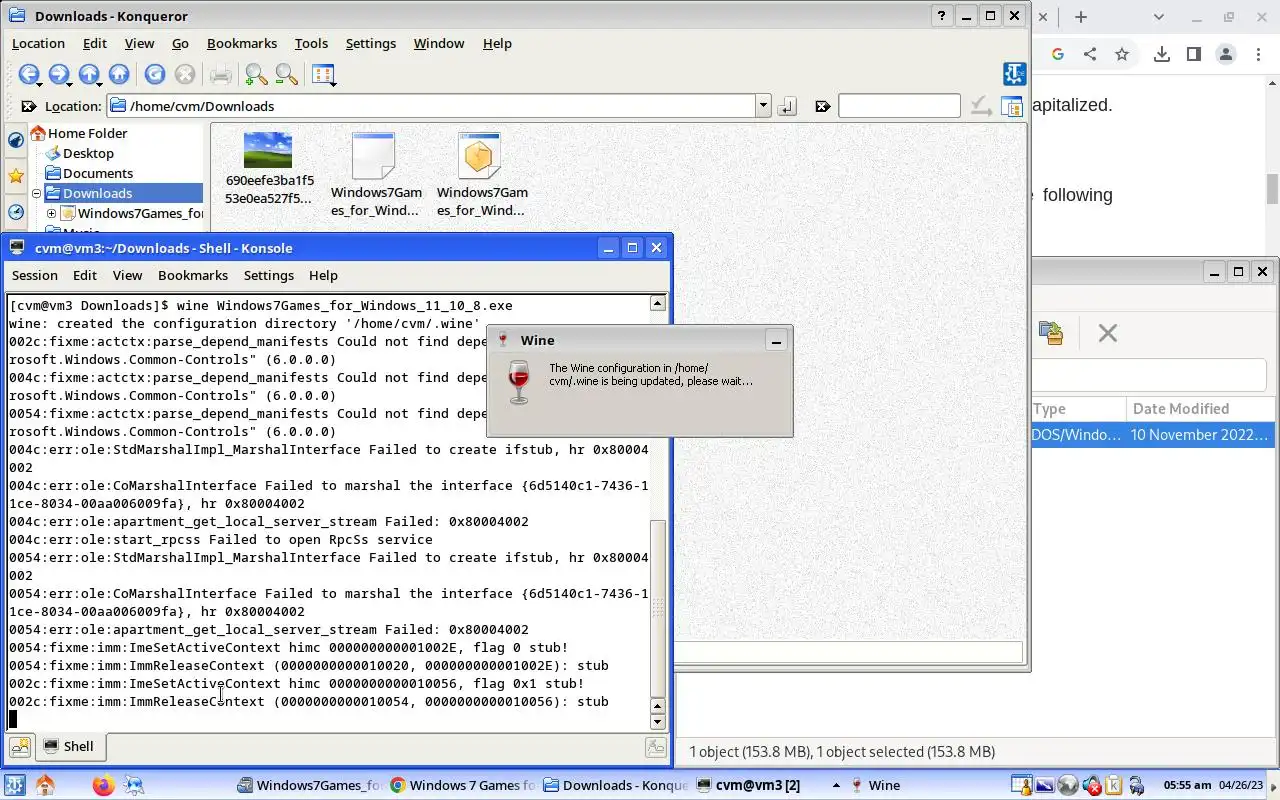Select Home Folder in the sidebar tree
Image resolution: width=1280 pixels, height=800 pixels.
[87, 133]
